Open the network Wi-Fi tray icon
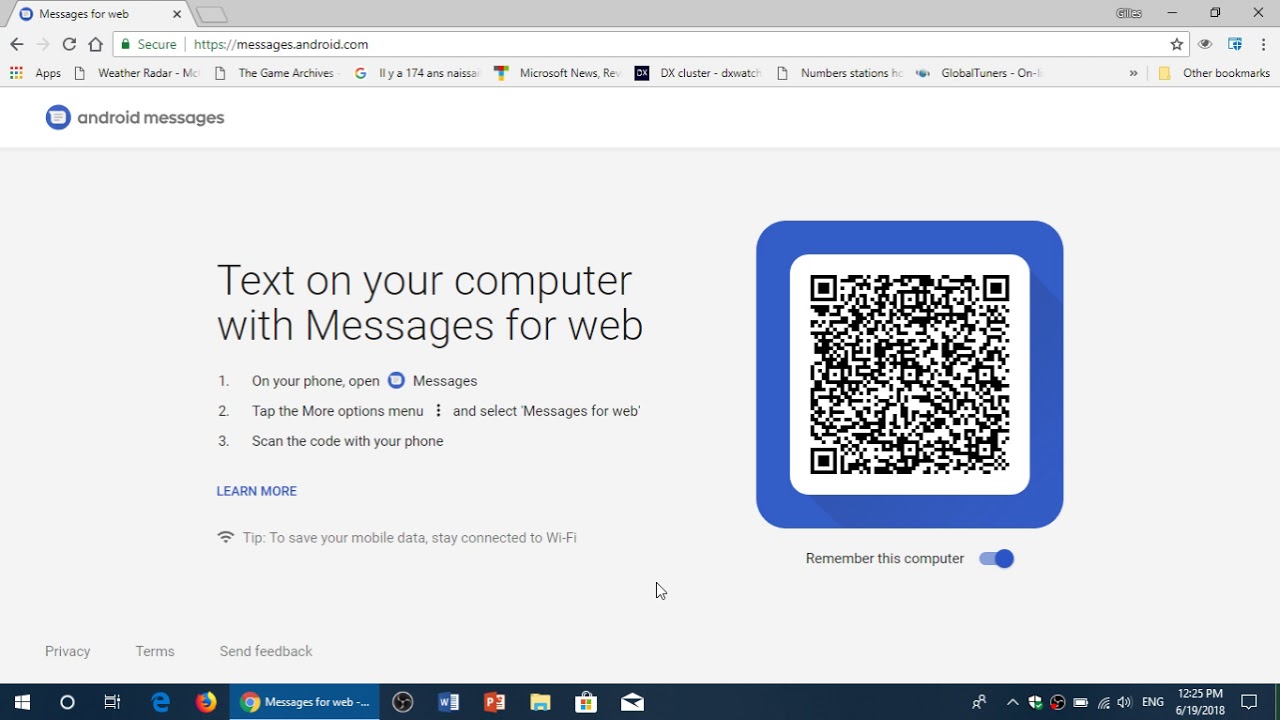1280x720 pixels. [1103, 702]
